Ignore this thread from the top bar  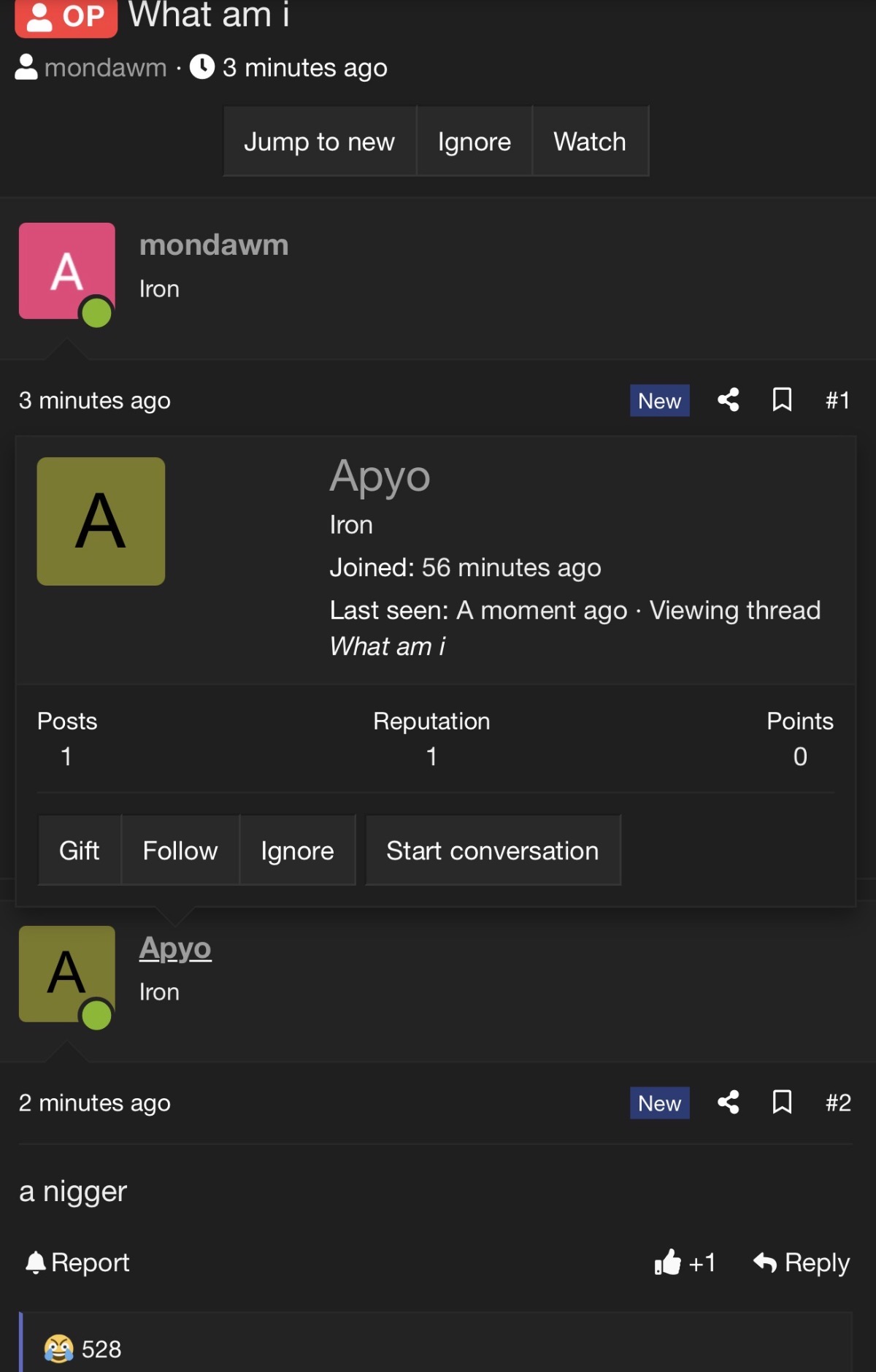click(x=474, y=142)
